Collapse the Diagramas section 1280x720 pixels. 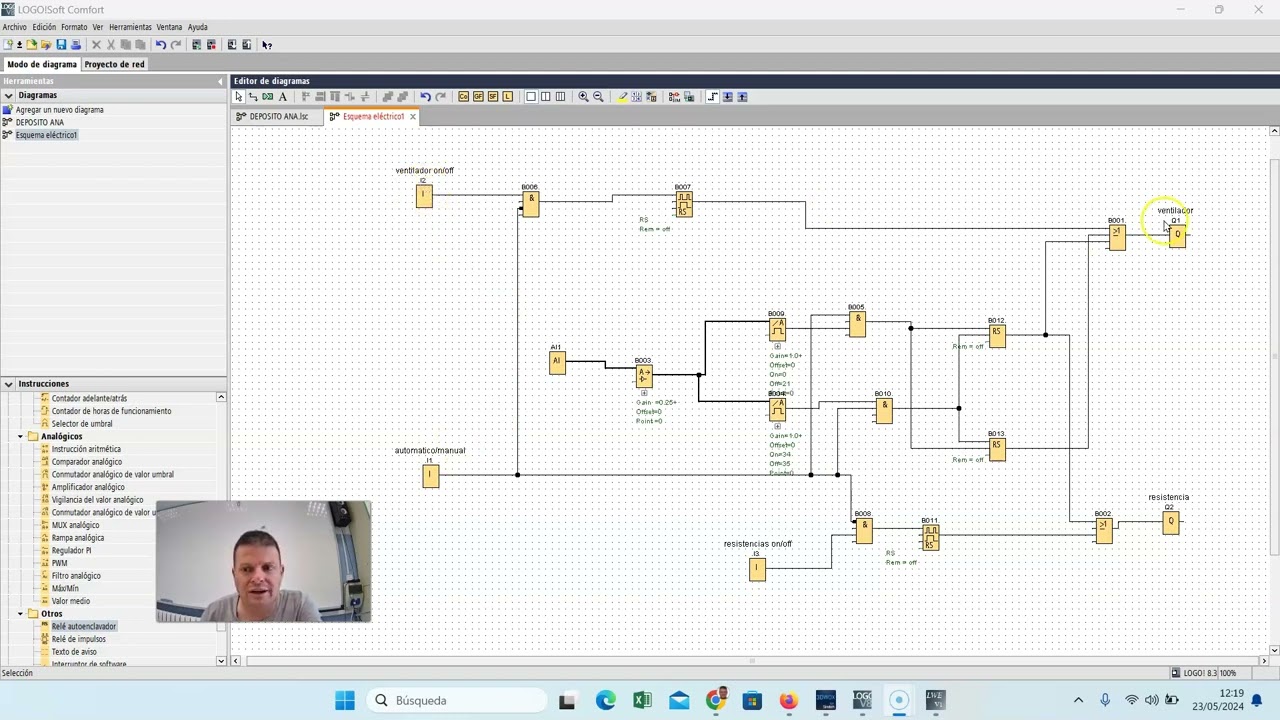[8, 95]
